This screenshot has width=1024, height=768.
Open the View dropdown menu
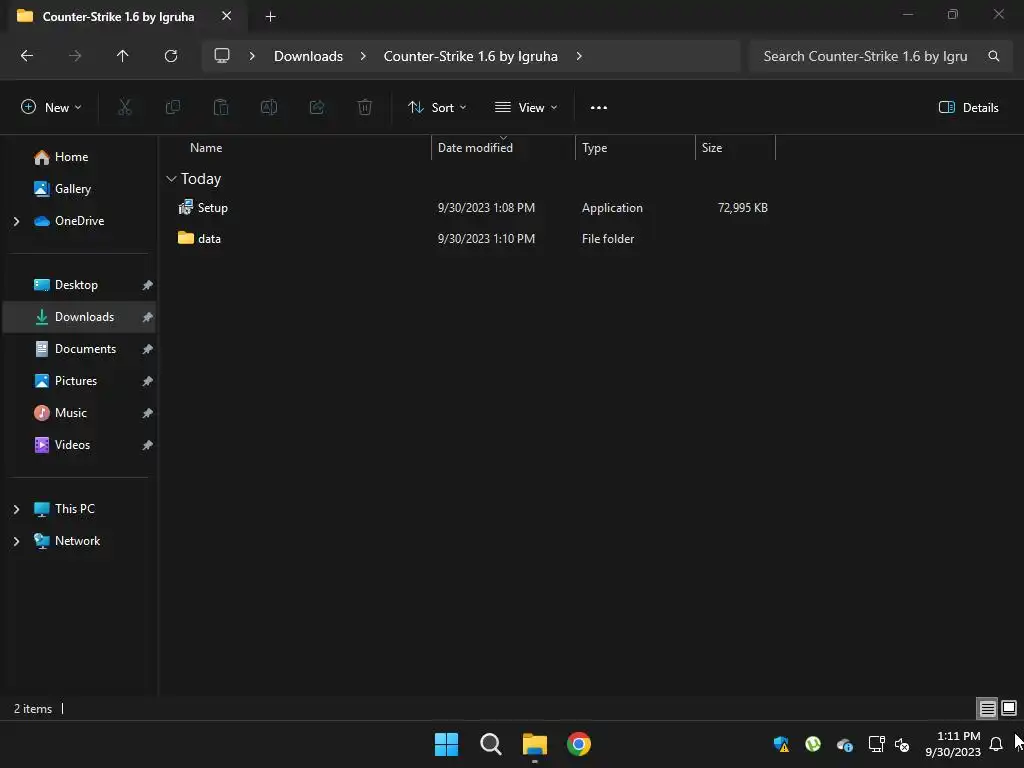click(526, 108)
